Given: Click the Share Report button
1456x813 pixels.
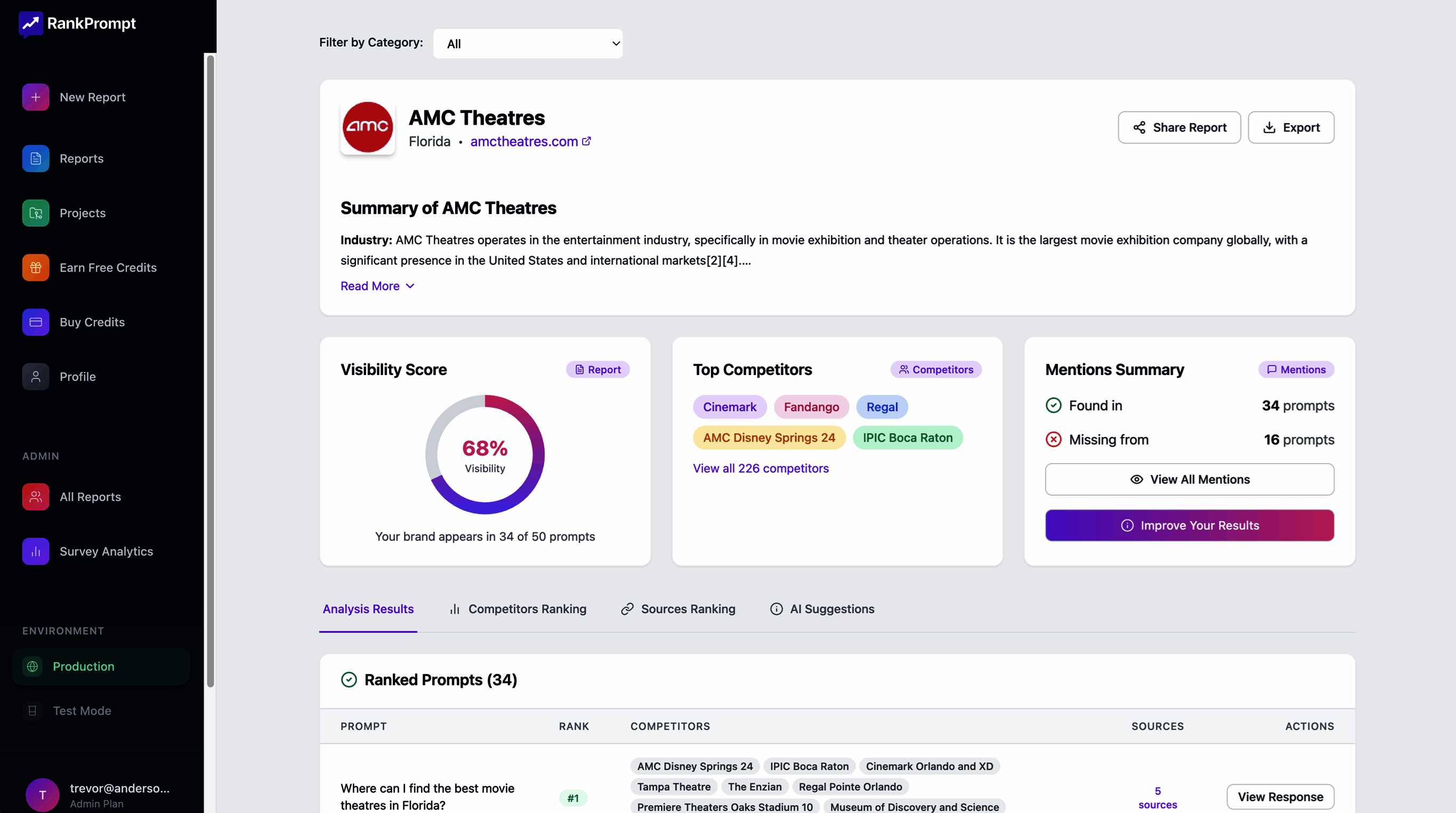Looking at the screenshot, I should click(1179, 128).
